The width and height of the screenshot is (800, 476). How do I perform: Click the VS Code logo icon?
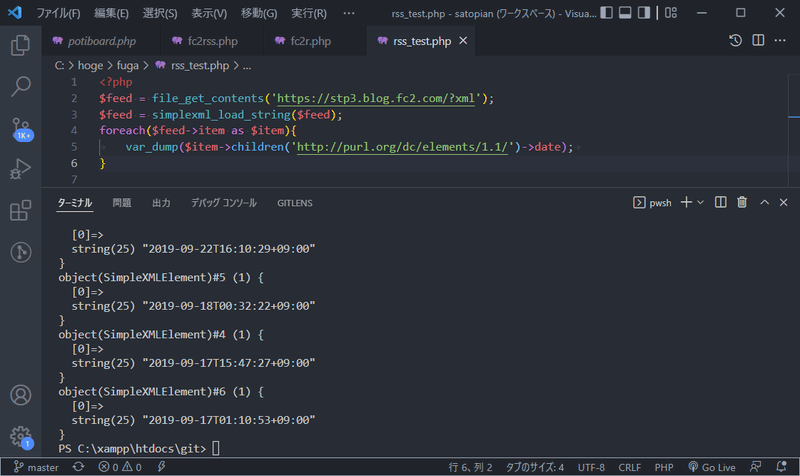pos(15,13)
